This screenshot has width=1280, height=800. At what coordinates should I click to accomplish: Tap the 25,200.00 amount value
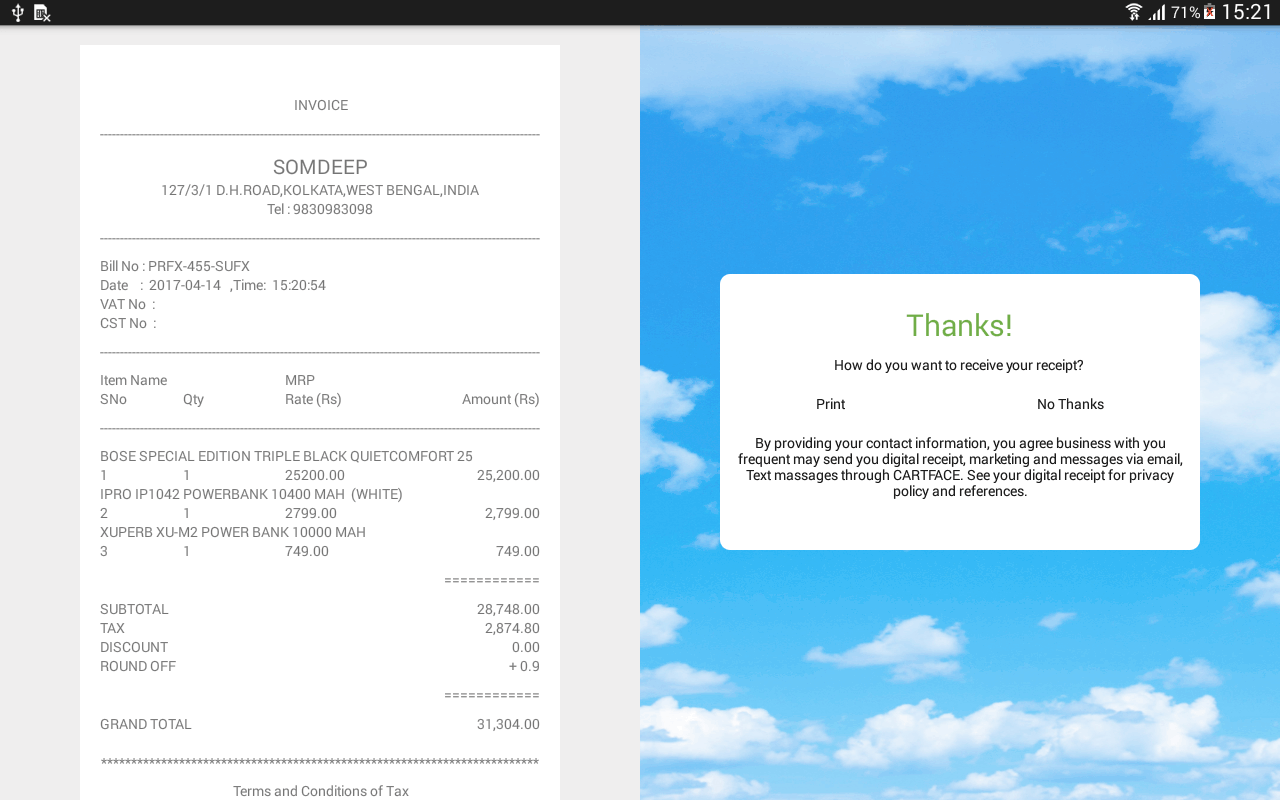click(x=508, y=475)
